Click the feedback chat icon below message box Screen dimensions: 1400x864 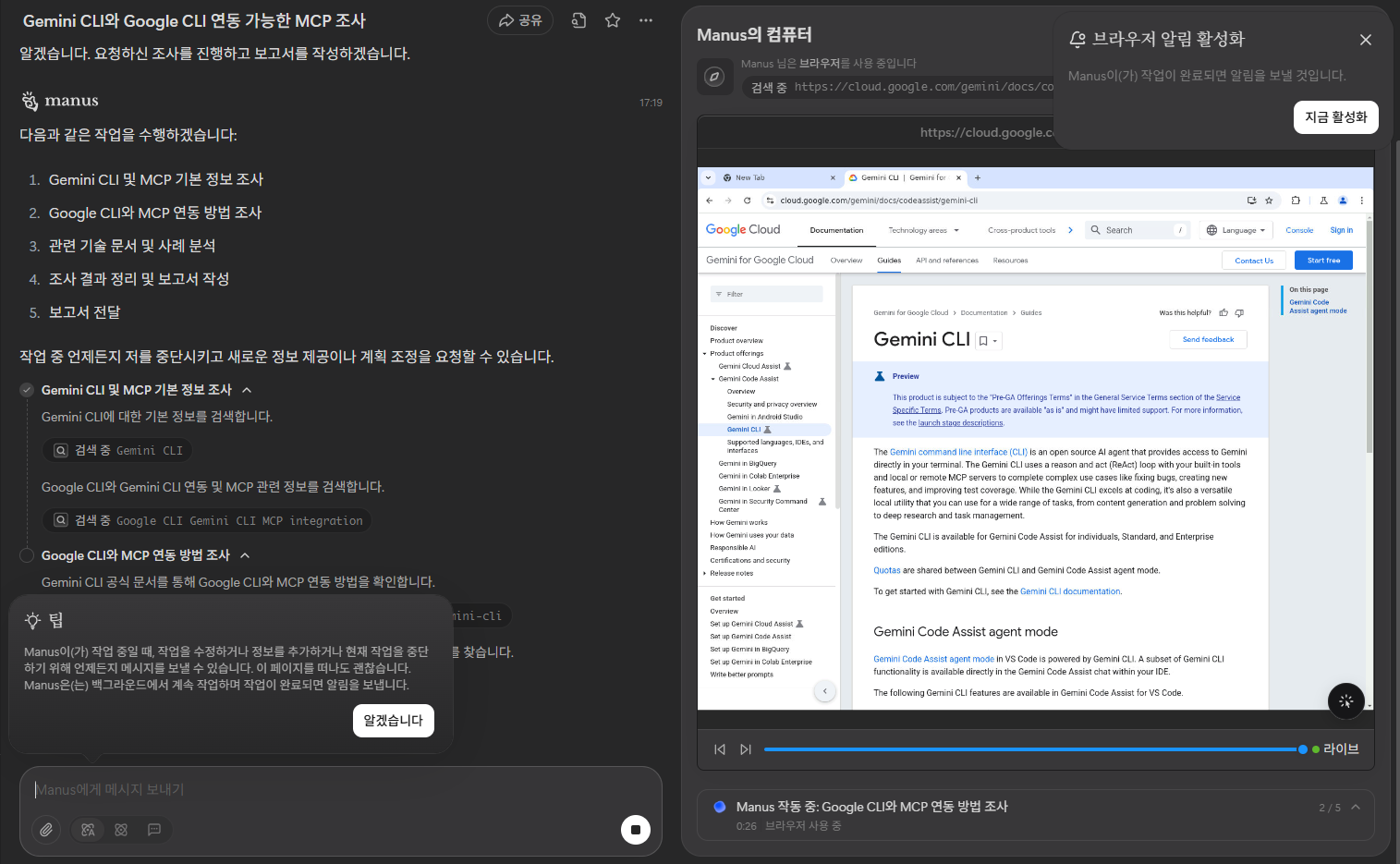point(154,830)
